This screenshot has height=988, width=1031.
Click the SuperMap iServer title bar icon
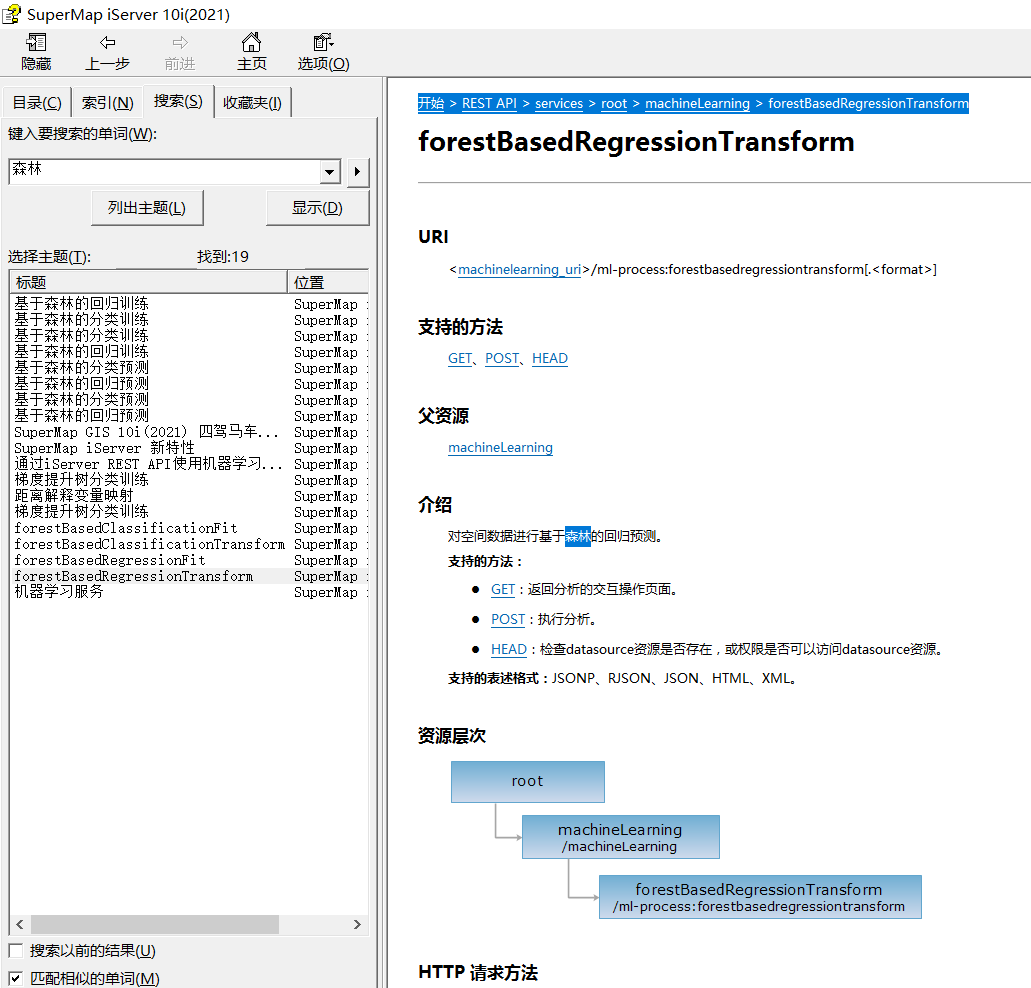(11, 14)
